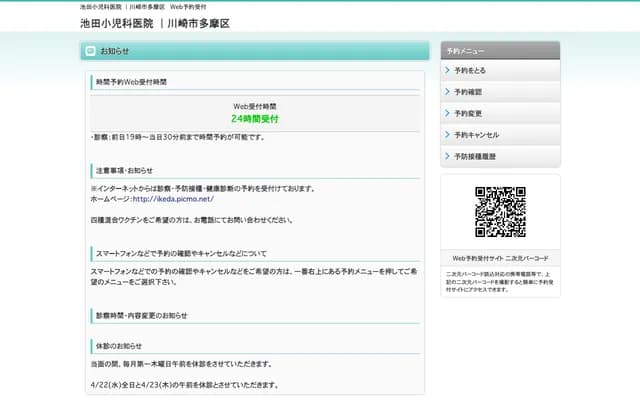The height and width of the screenshot is (400, 640).
Task: Select the 診察時間・内容変更のお知らせ heading
Action: tap(141, 315)
